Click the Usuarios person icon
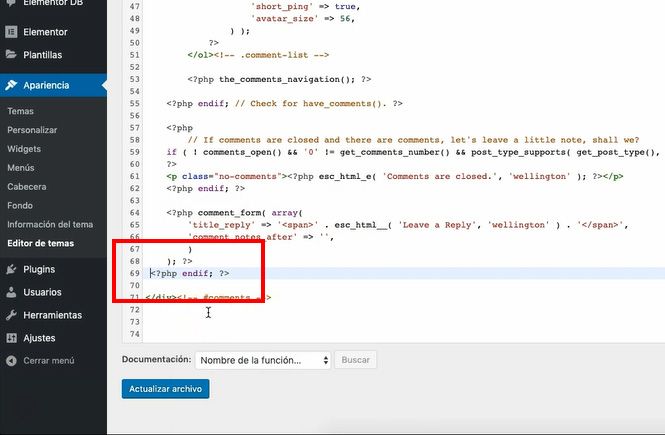 [11, 292]
